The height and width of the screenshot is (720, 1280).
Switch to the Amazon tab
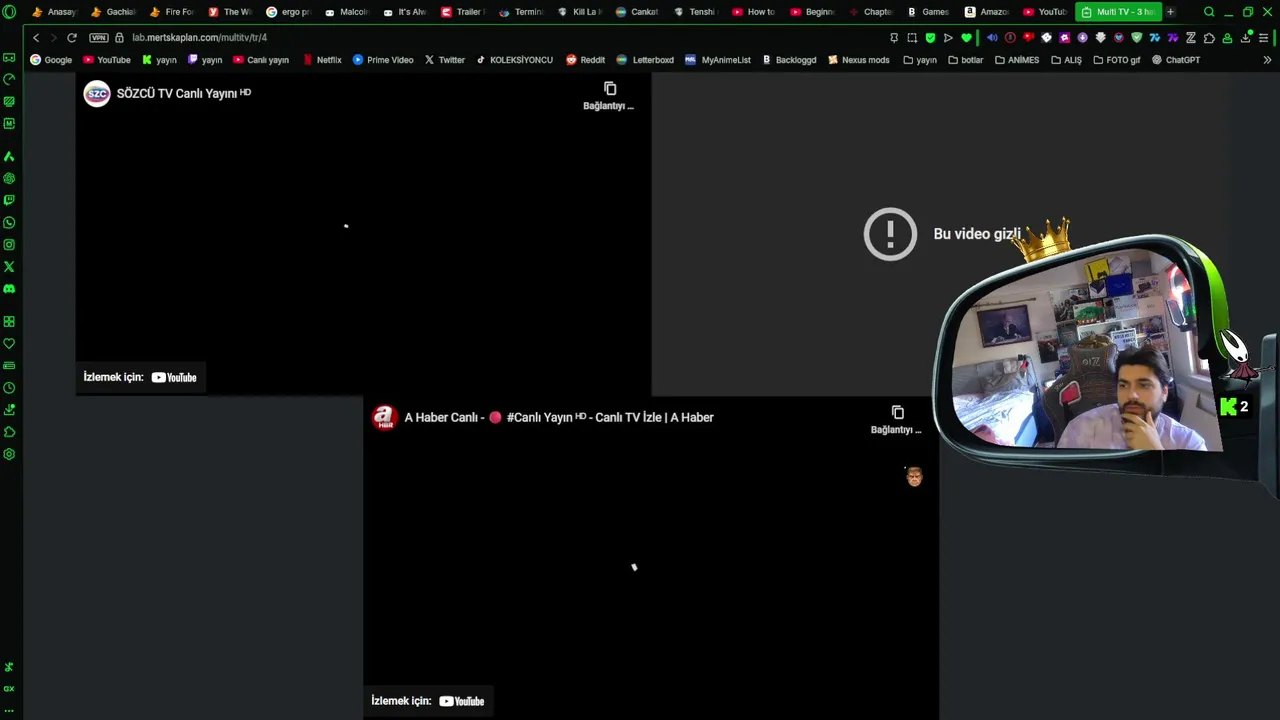pos(986,12)
